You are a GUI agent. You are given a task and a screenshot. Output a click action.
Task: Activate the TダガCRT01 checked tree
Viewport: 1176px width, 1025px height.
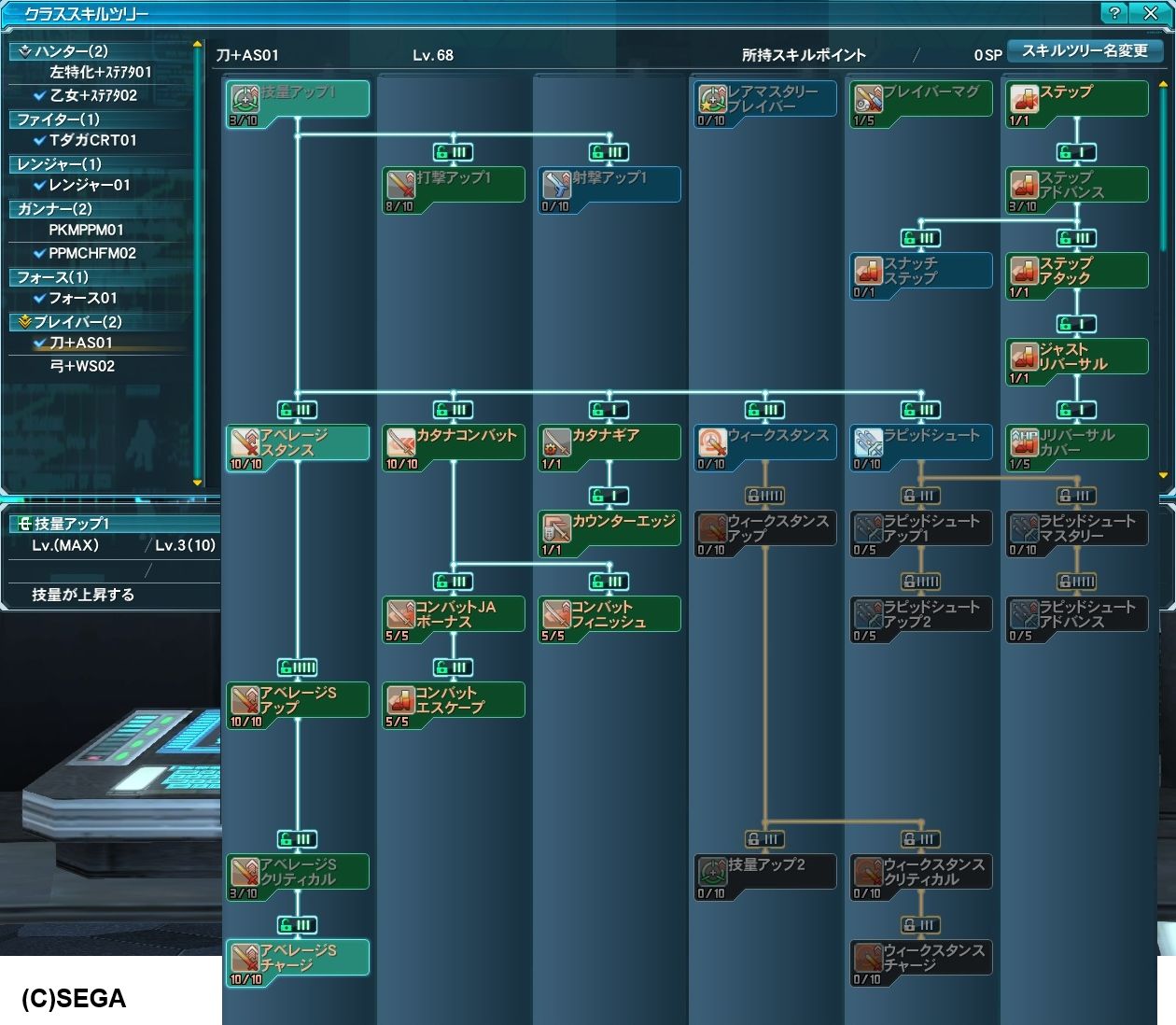tap(93, 140)
